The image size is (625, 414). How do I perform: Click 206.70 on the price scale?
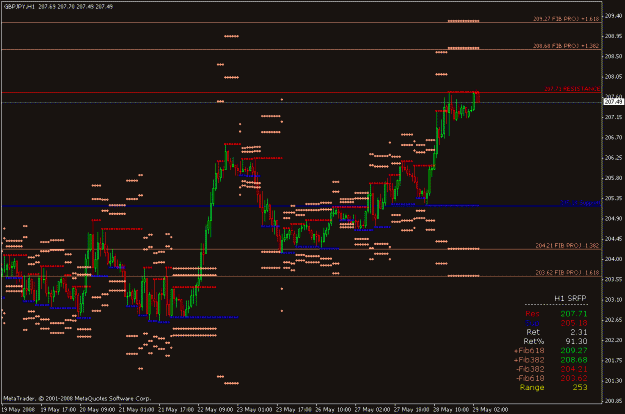(613, 137)
